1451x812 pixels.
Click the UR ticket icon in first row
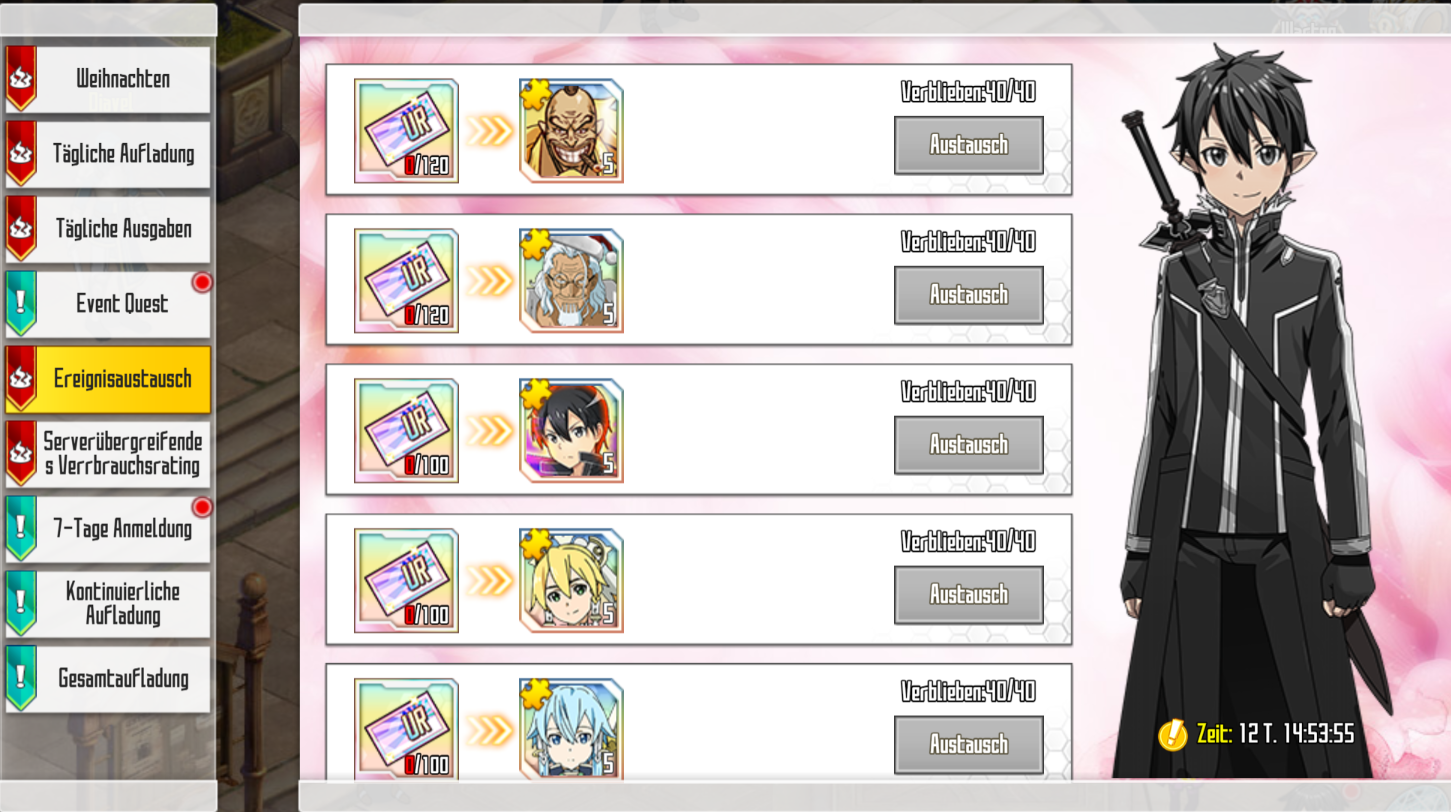pos(406,131)
